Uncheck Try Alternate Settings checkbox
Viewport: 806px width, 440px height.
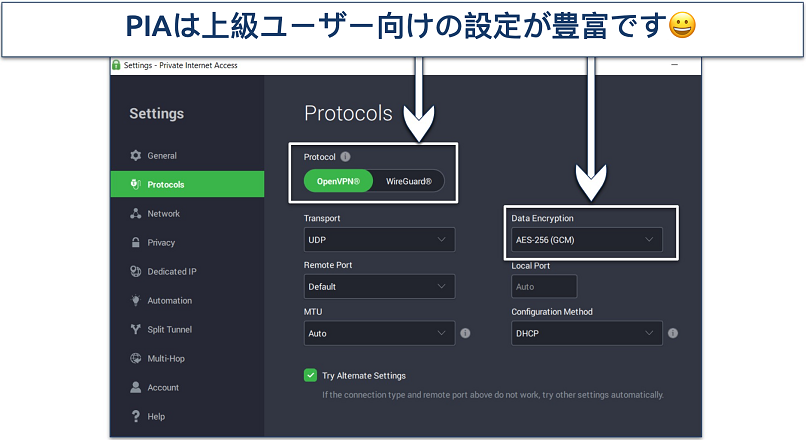310,376
